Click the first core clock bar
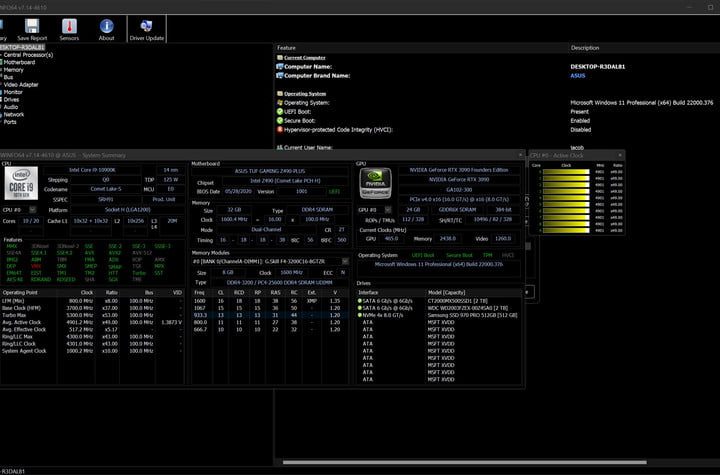 (566, 172)
